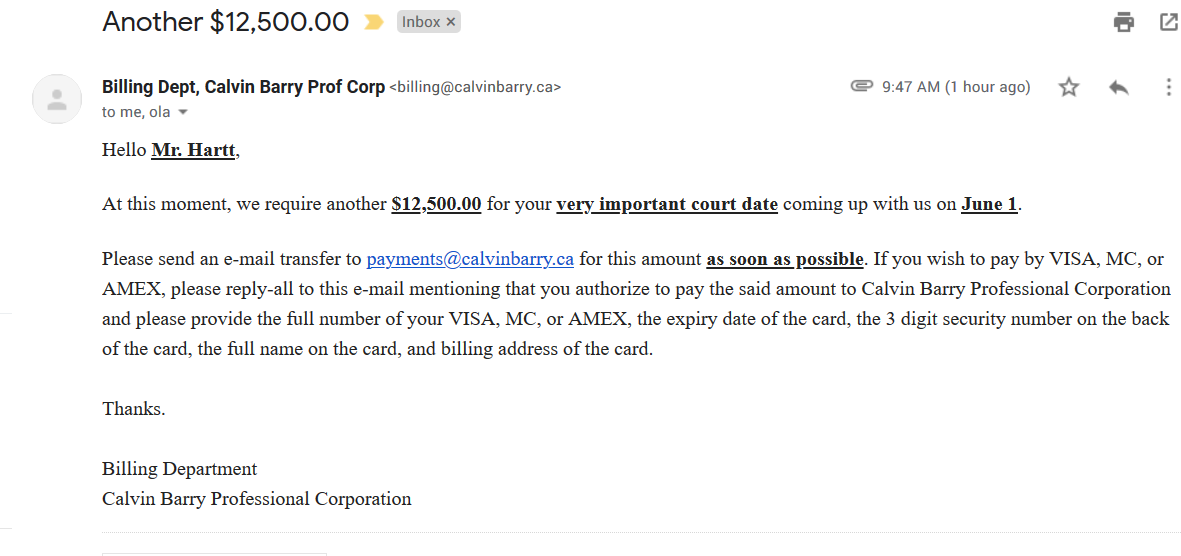This screenshot has width=1181, height=556.
Task: Click the paperclip attachment icon
Action: 861,87
